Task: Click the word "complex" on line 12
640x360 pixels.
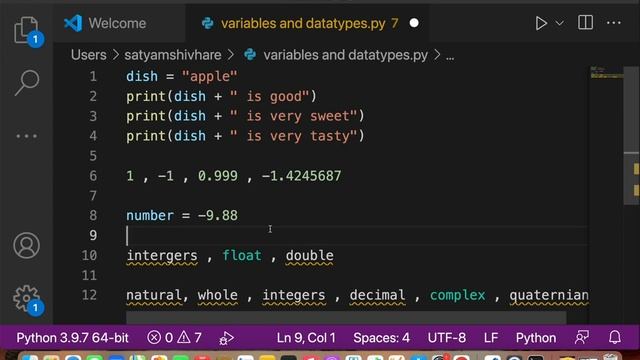Action: (x=458, y=295)
